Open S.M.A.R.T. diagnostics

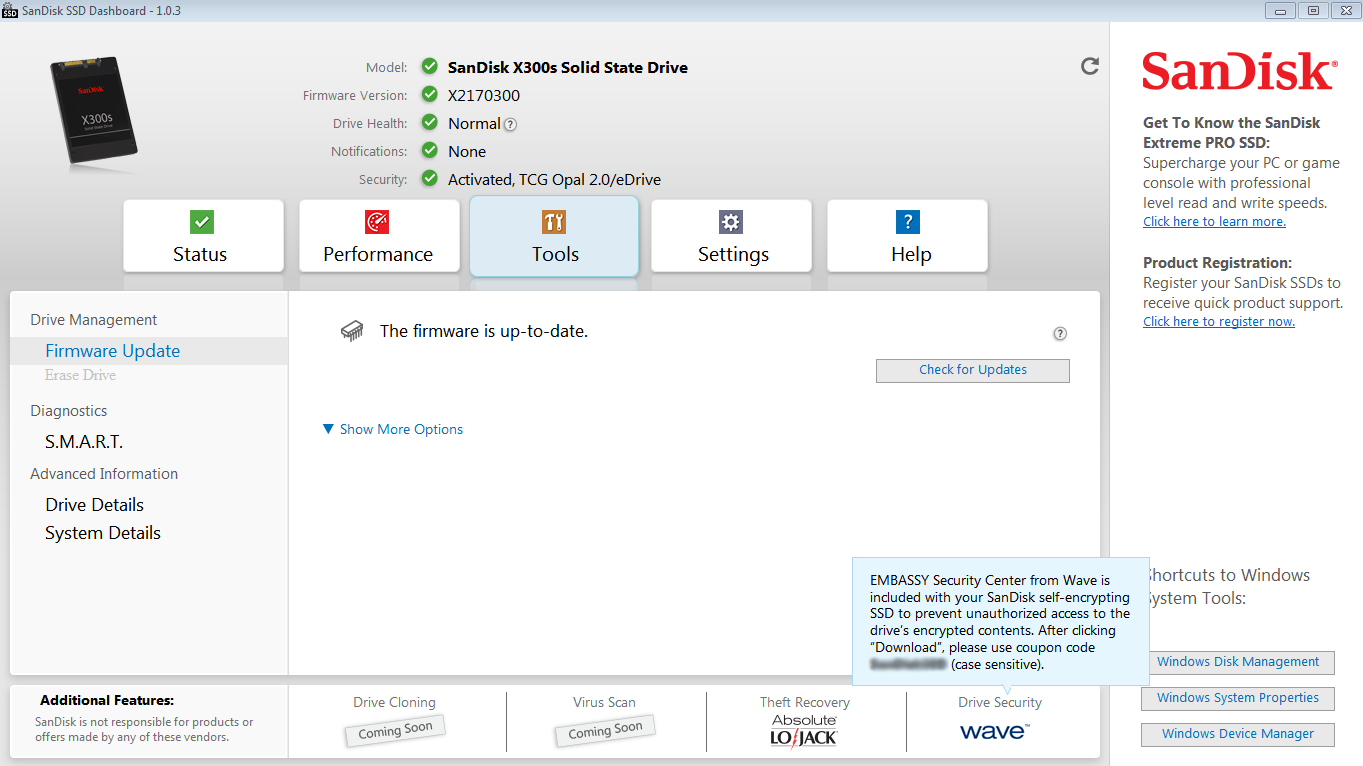coord(84,441)
